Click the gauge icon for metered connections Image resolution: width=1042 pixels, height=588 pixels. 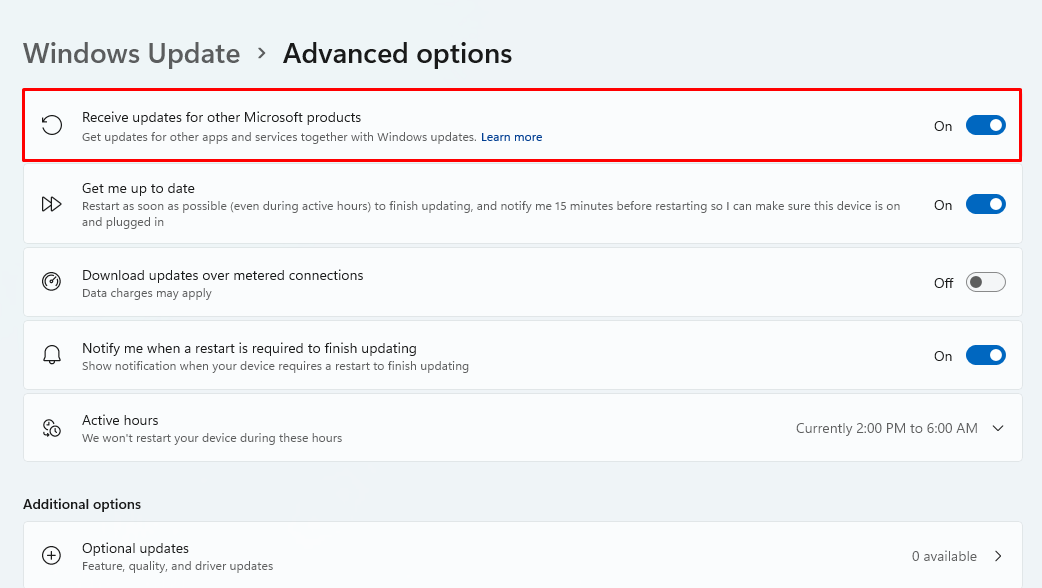coord(52,282)
